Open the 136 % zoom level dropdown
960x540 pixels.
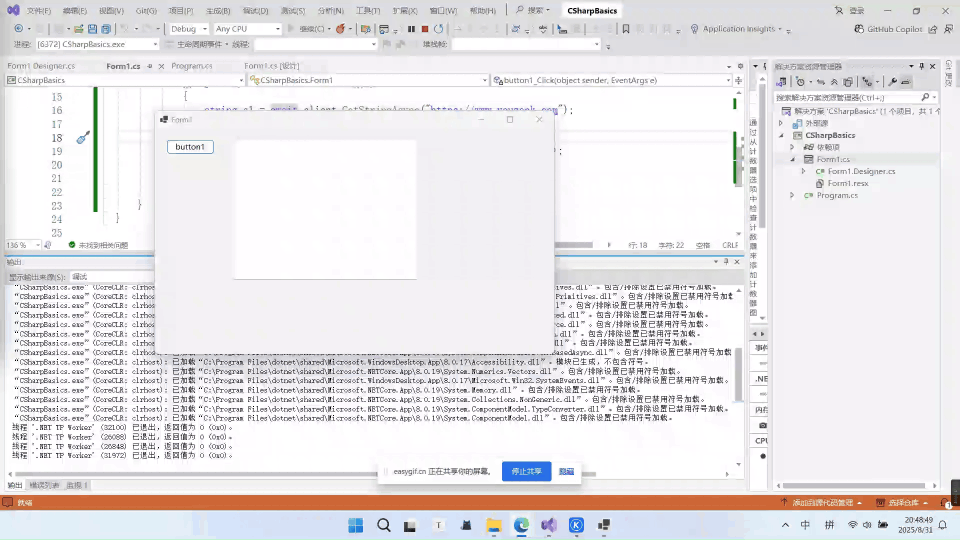pyautogui.click(x=23, y=245)
